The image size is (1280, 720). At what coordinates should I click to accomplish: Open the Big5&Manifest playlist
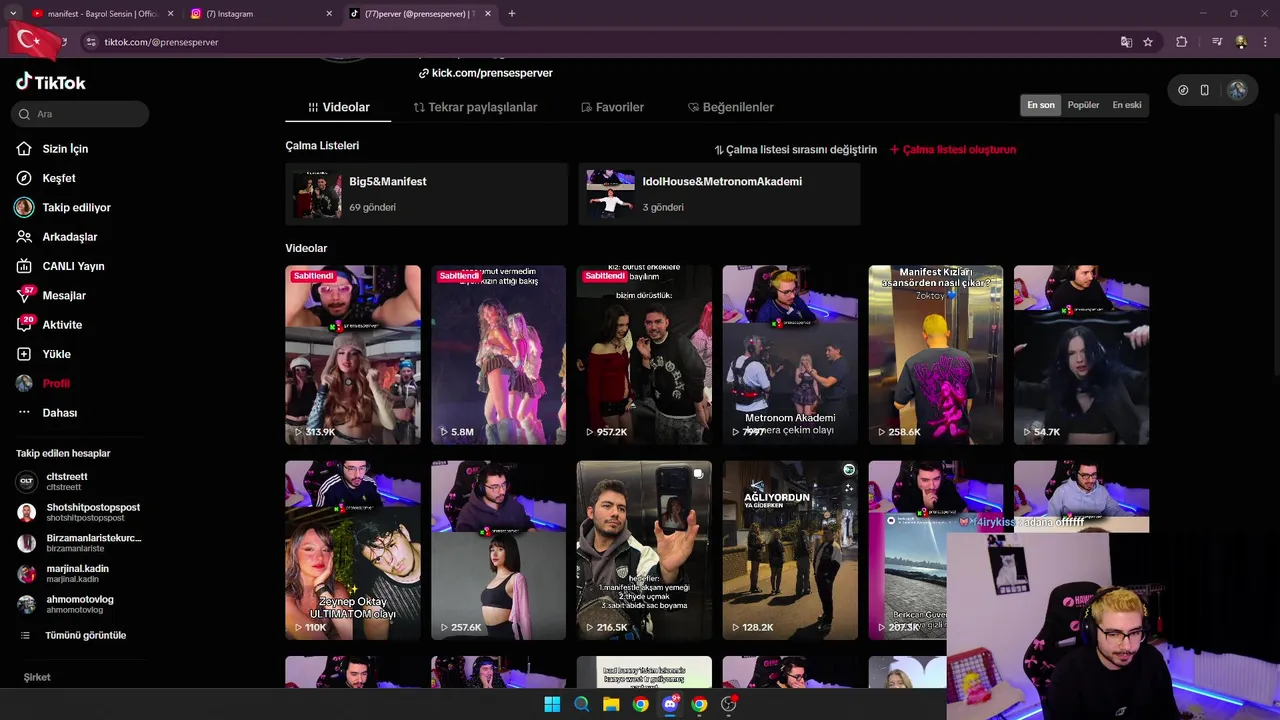point(426,194)
